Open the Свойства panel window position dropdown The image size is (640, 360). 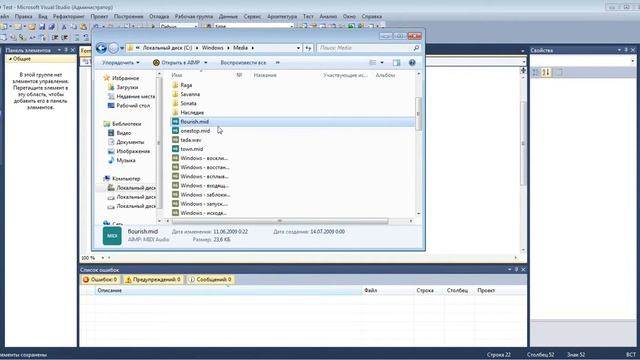pos(619,50)
